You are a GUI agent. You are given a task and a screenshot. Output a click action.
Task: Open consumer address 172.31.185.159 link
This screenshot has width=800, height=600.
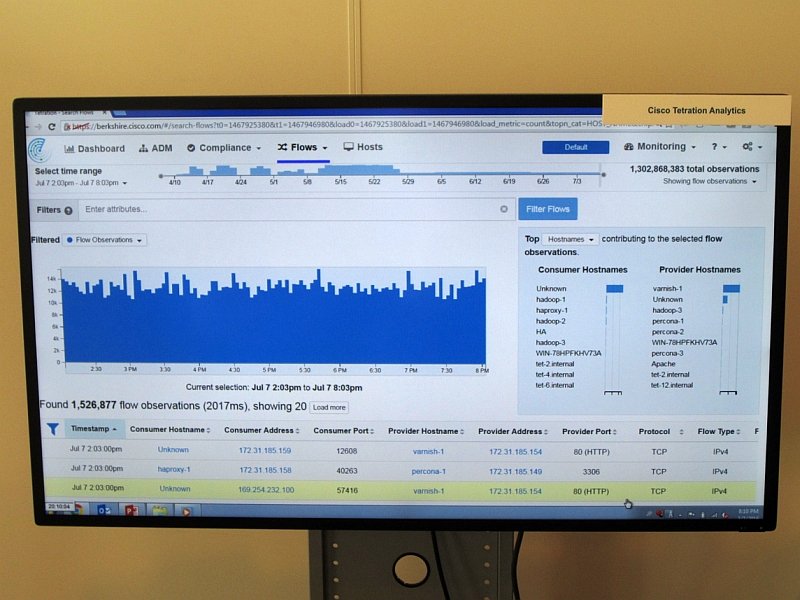pyautogui.click(x=265, y=451)
